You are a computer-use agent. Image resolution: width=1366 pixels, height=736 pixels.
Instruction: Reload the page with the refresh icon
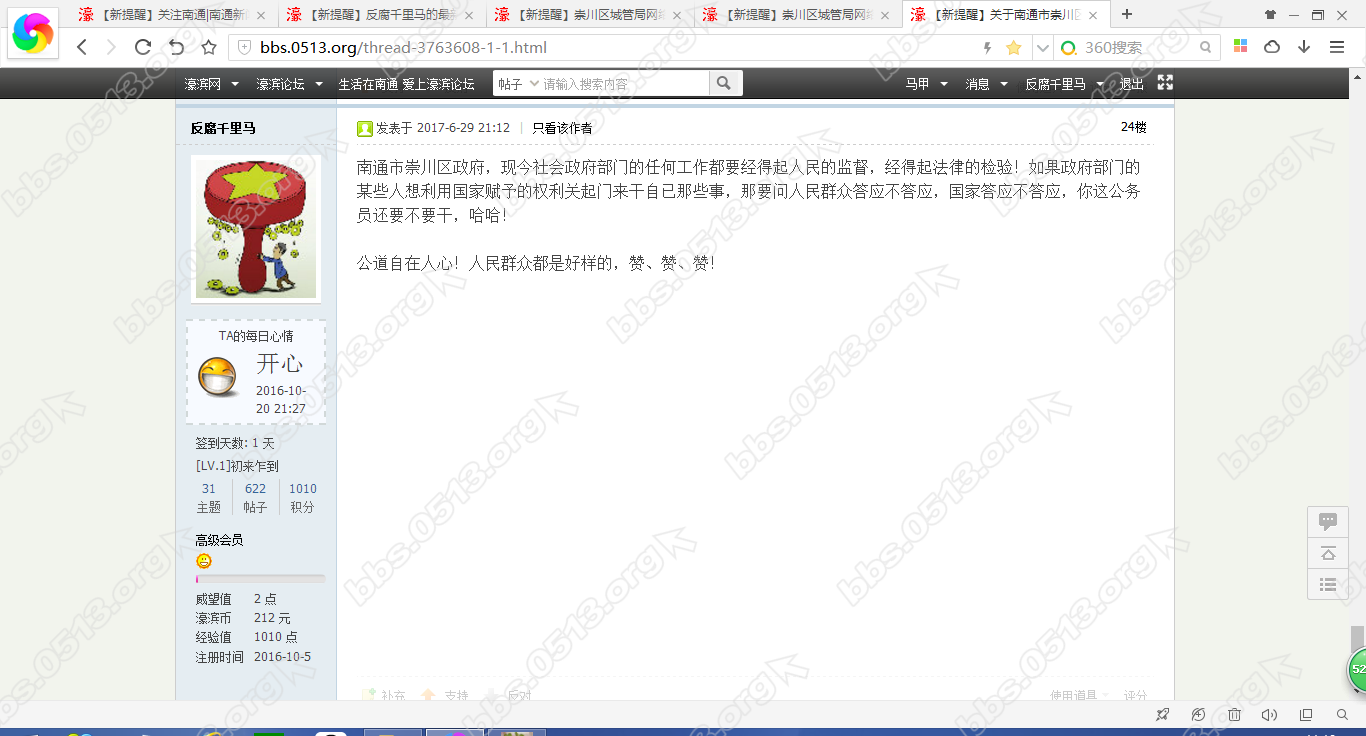143,47
